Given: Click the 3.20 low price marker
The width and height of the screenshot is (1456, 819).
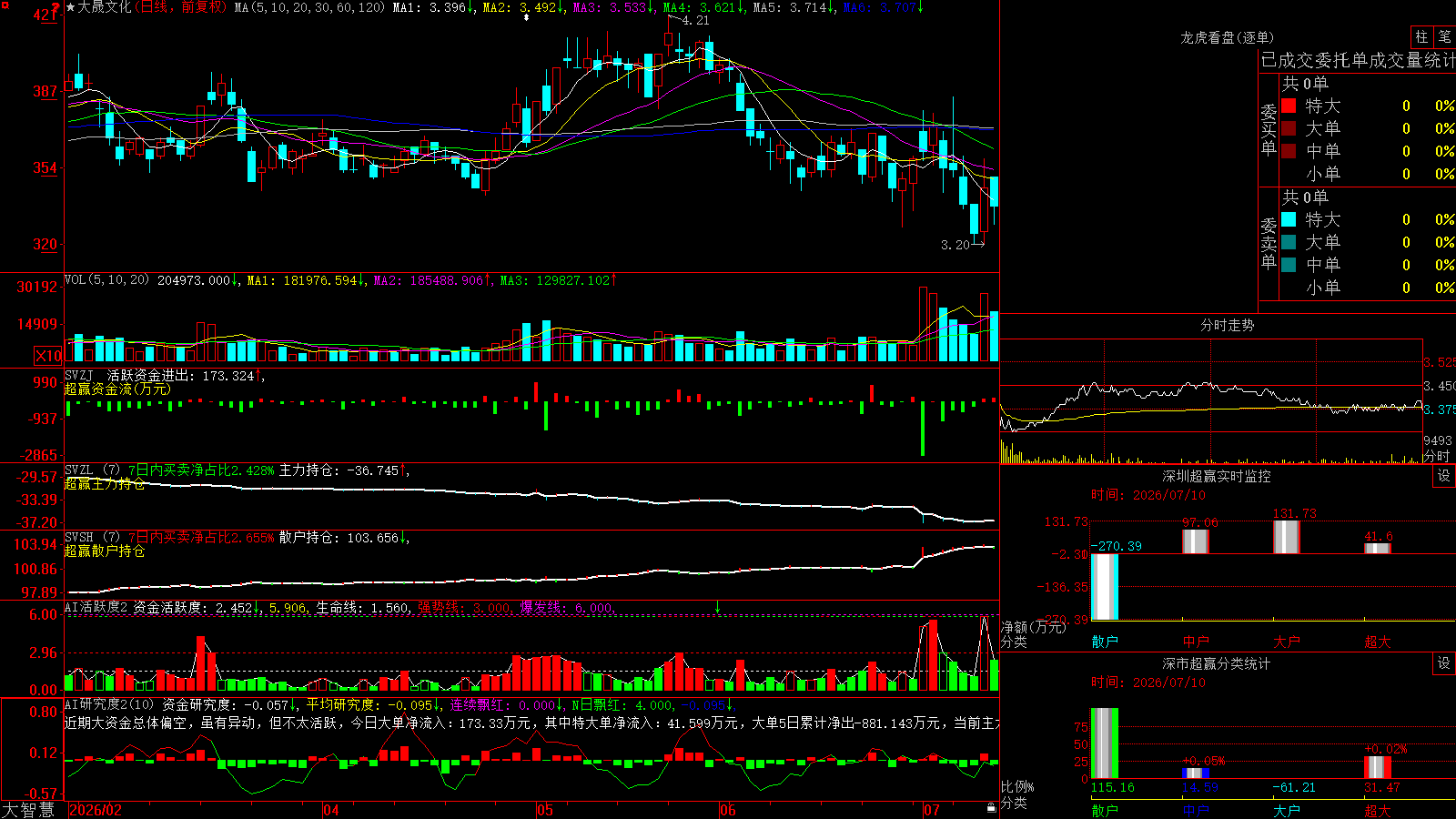Looking at the screenshot, I should [x=955, y=245].
